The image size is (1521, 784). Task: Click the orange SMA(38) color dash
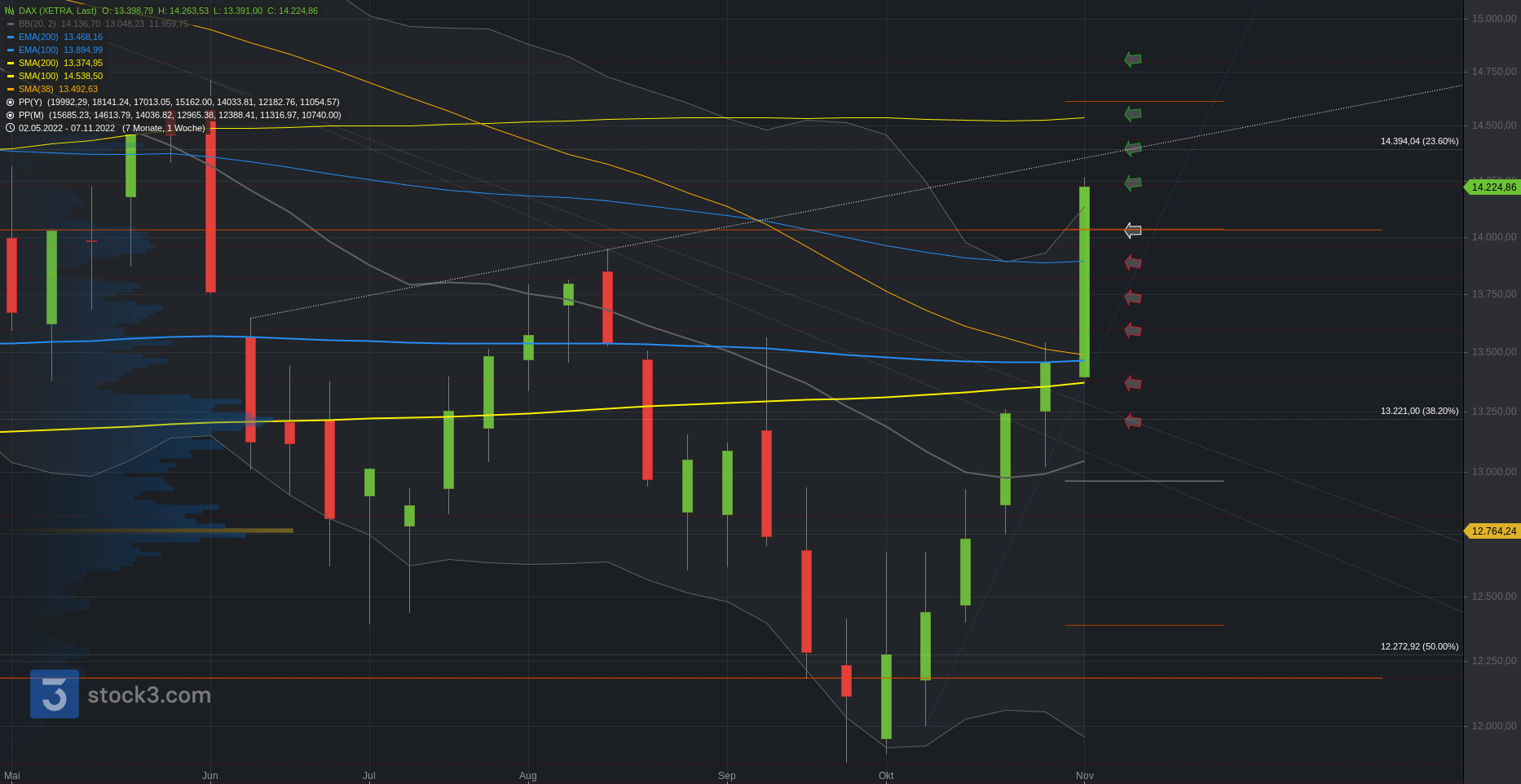pyautogui.click(x=11, y=89)
